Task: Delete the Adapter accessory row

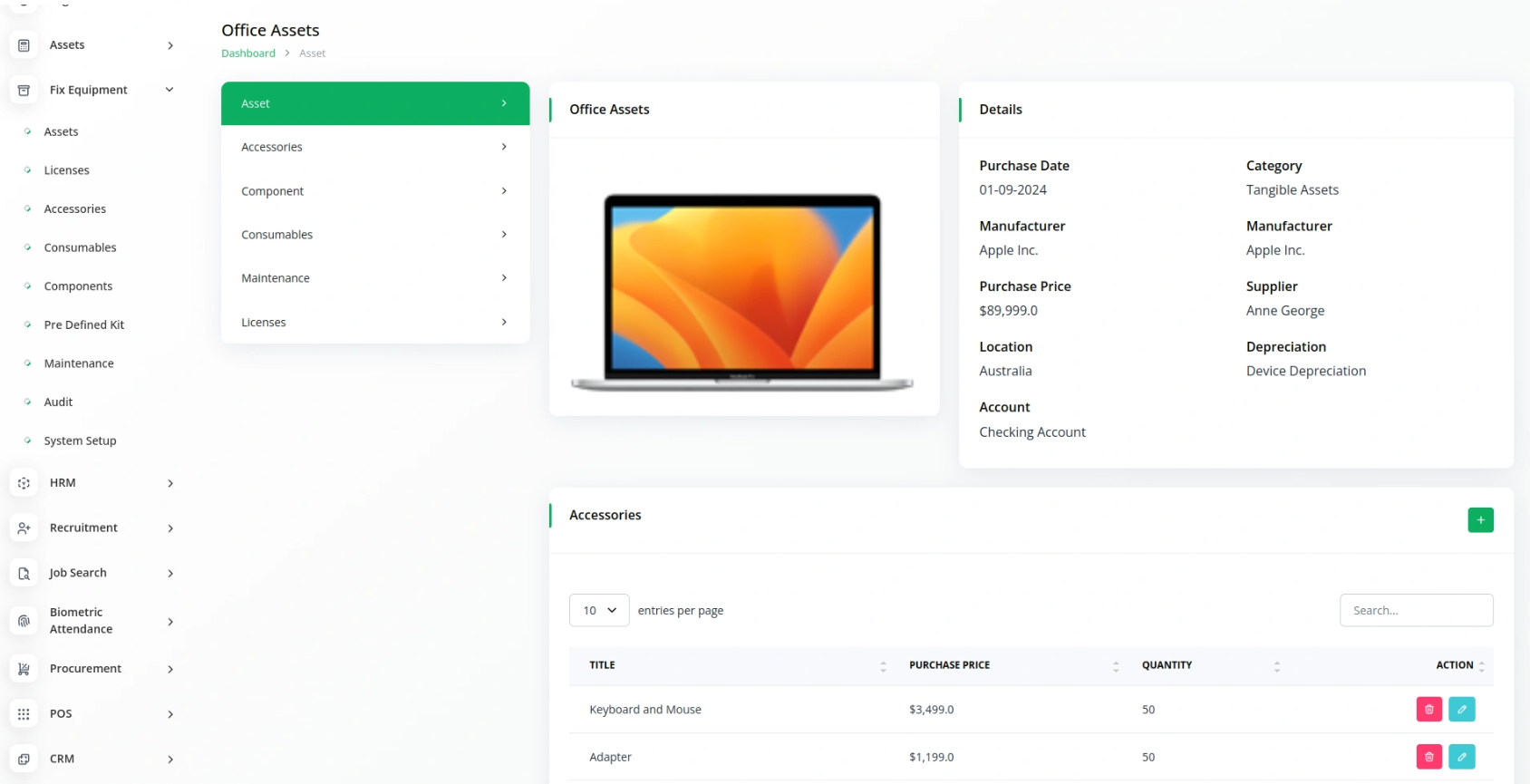Action: tap(1428, 757)
